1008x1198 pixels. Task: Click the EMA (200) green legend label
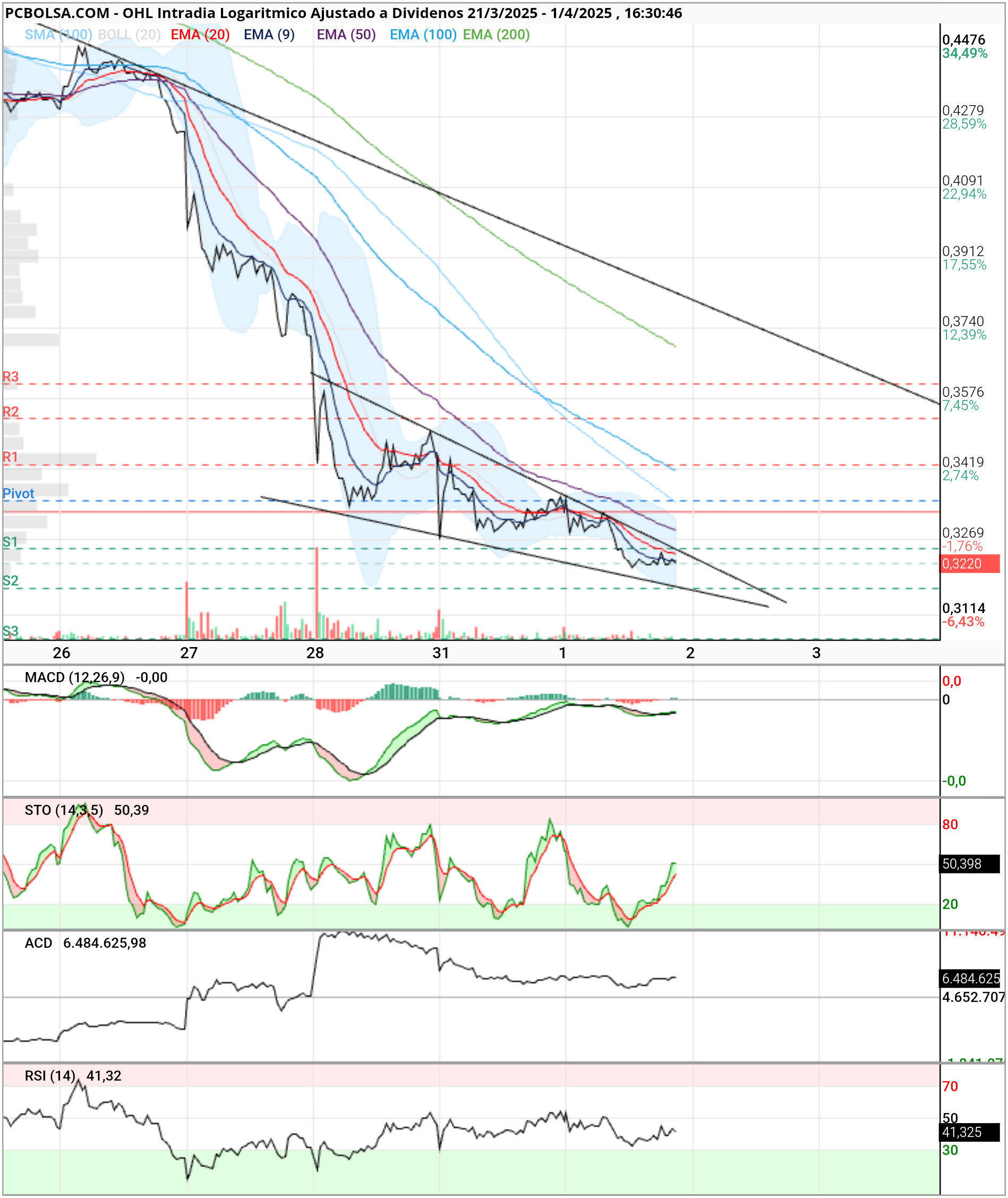496,35
